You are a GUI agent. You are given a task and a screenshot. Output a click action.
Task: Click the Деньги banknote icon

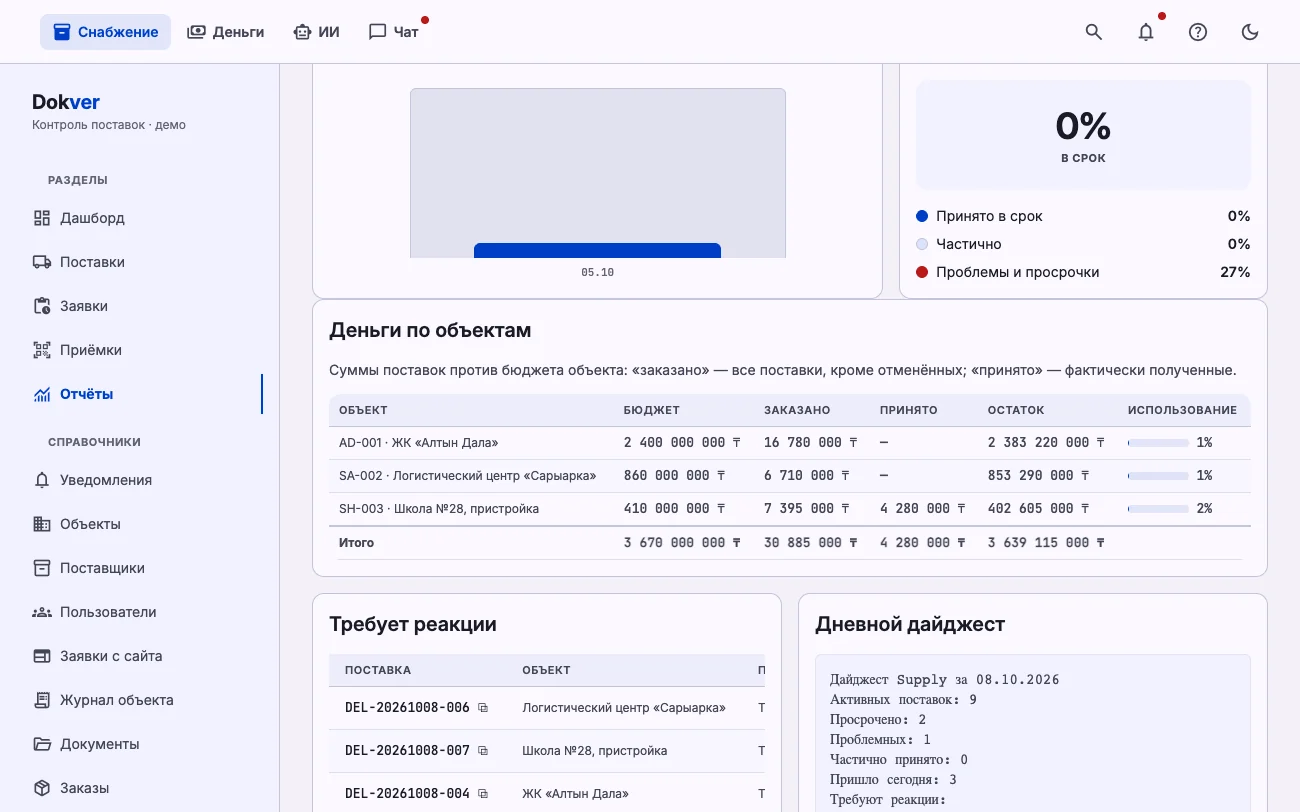click(196, 32)
